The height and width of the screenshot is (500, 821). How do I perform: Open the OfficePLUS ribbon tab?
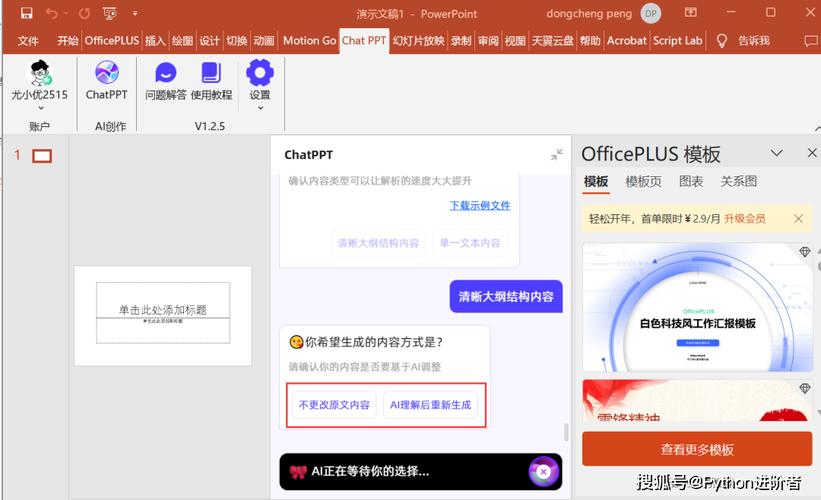(x=112, y=41)
